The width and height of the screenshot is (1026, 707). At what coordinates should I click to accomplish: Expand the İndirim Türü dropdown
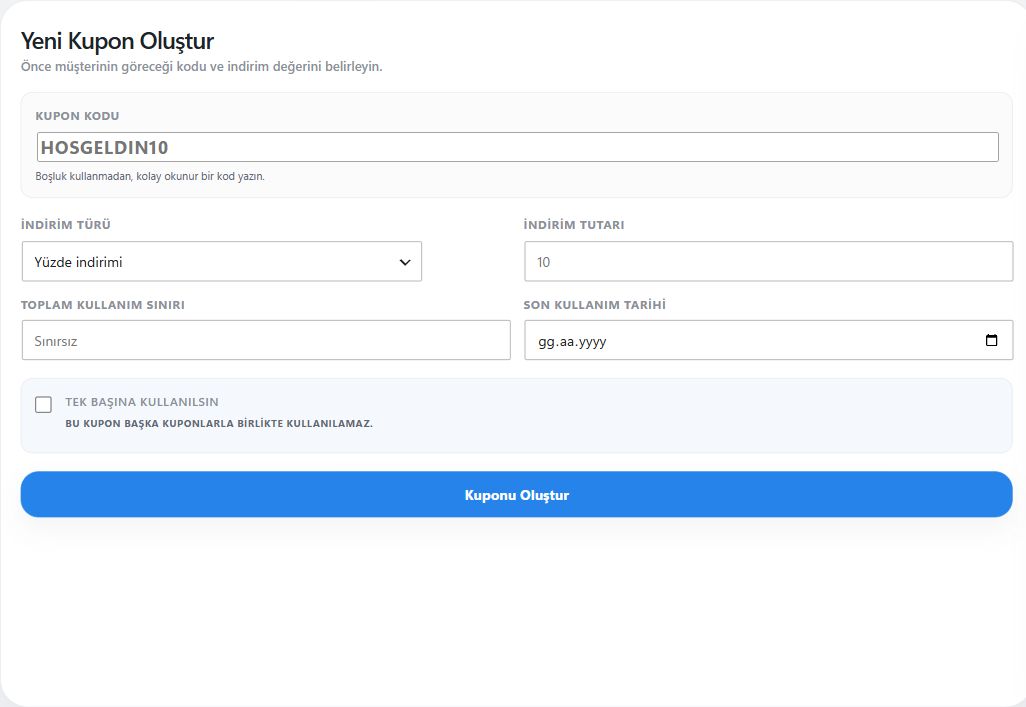(x=222, y=262)
